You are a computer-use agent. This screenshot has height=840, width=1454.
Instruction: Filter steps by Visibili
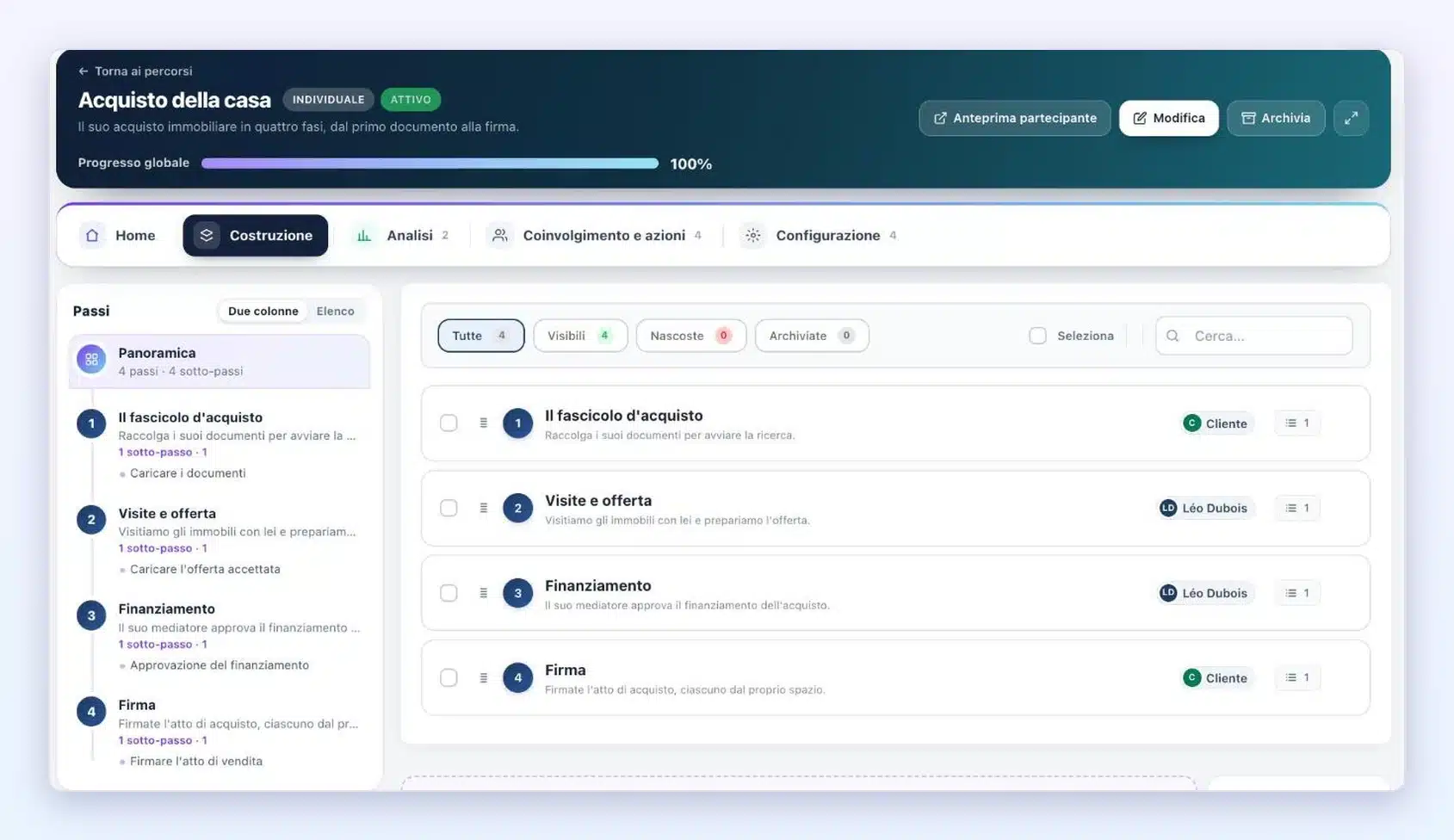580,336
